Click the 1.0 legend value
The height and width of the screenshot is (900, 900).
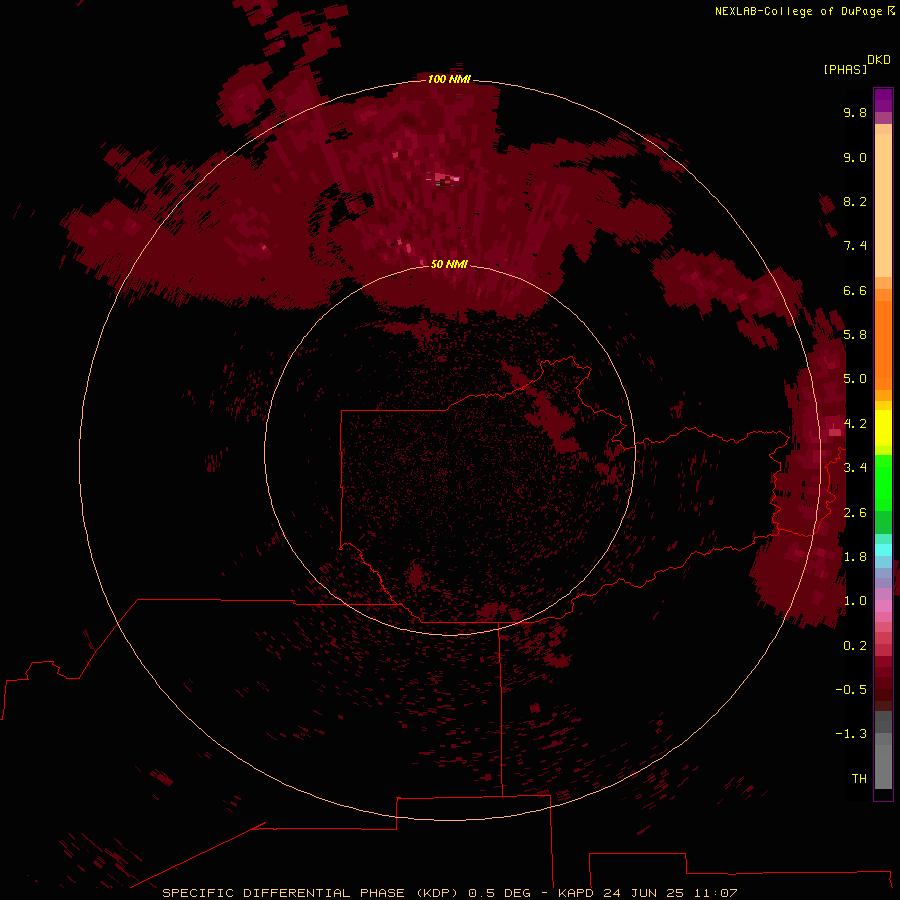click(x=855, y=601)
